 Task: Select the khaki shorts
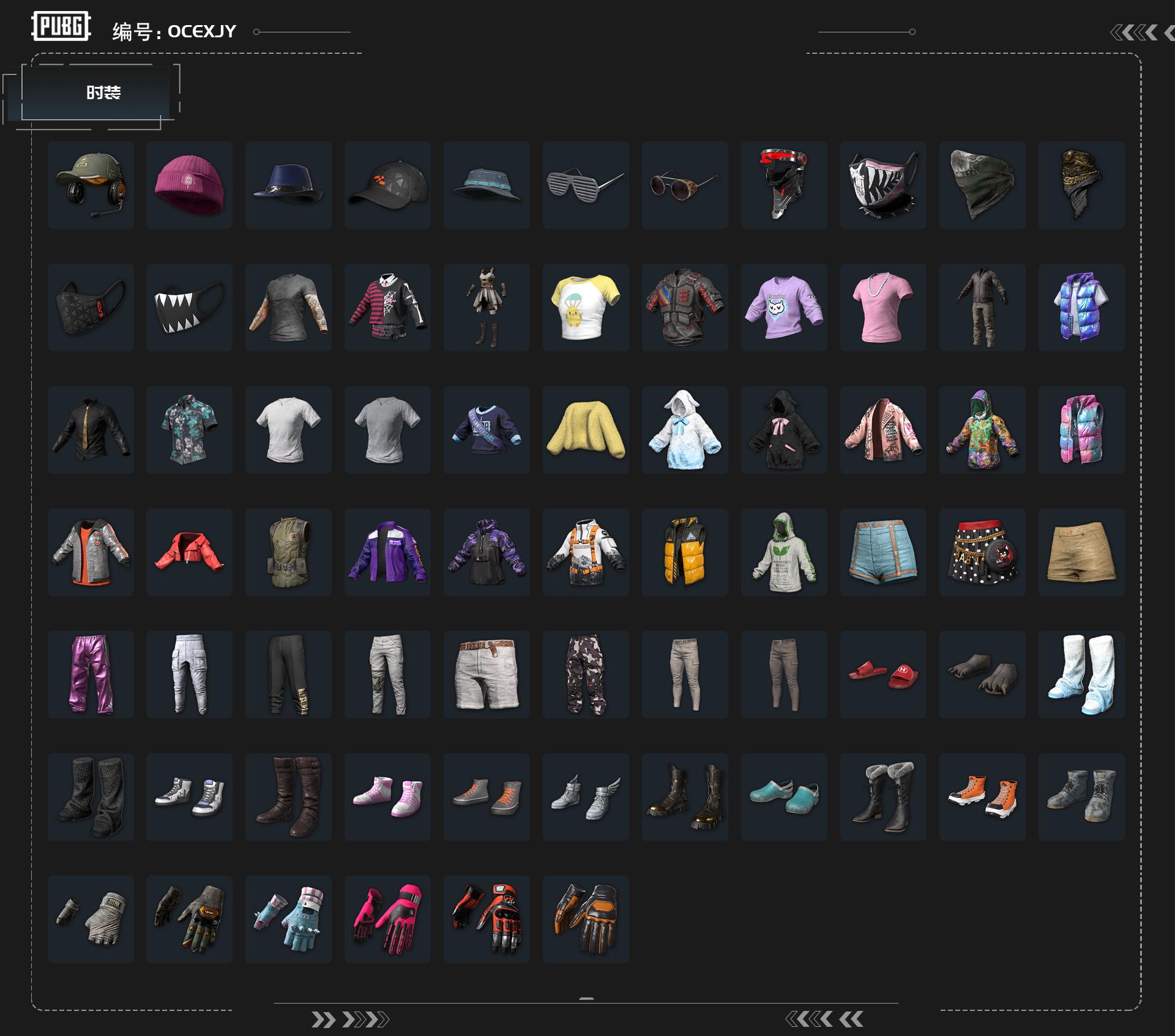1082,553
